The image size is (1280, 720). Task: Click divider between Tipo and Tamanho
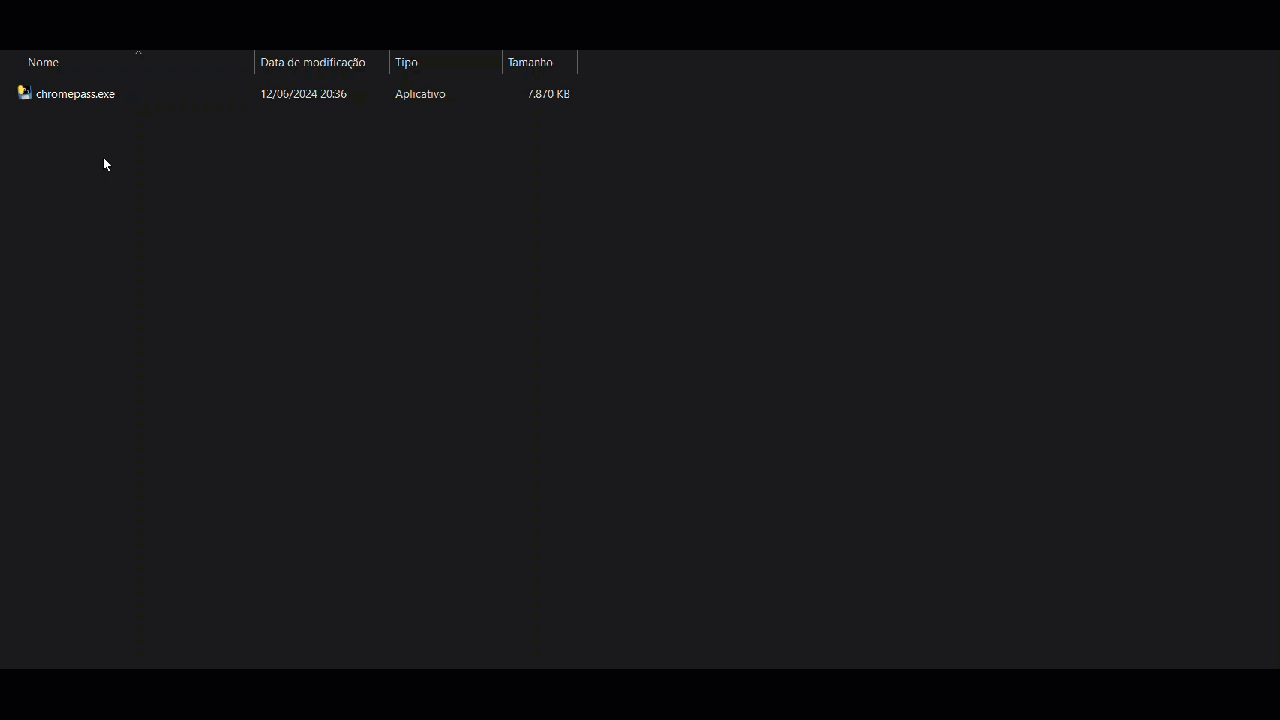502,63
